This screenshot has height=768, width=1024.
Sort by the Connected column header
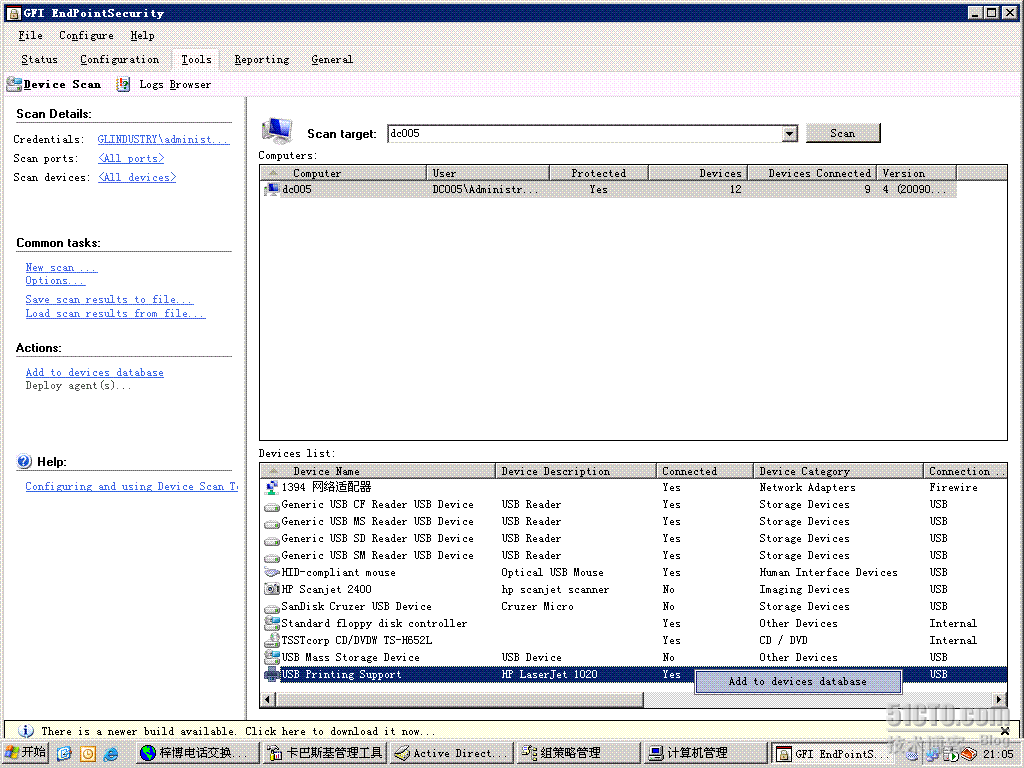coord(704,471)
